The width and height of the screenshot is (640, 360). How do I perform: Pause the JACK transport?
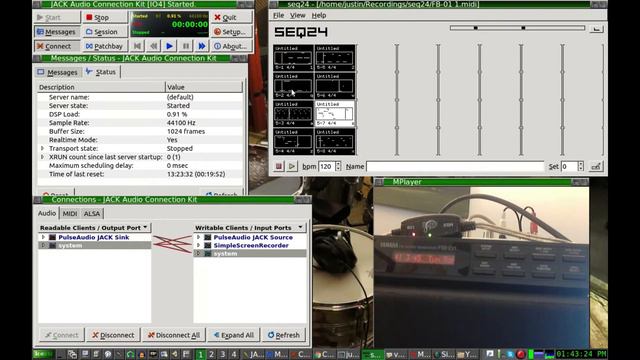click(186, 46)
